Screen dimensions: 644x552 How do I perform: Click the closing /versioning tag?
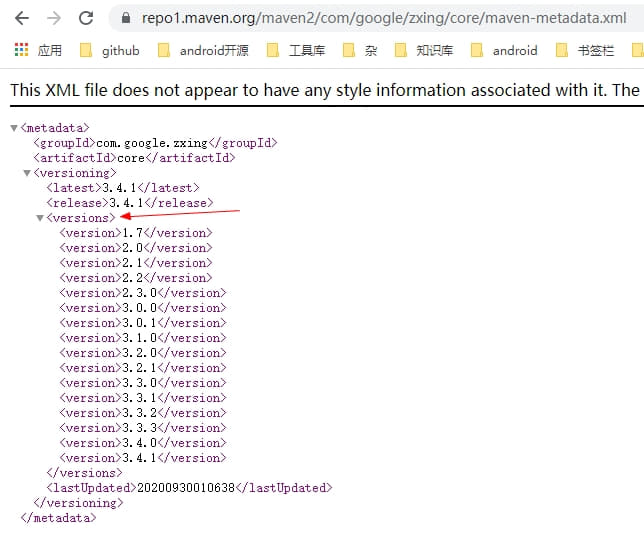coord(78,503)
